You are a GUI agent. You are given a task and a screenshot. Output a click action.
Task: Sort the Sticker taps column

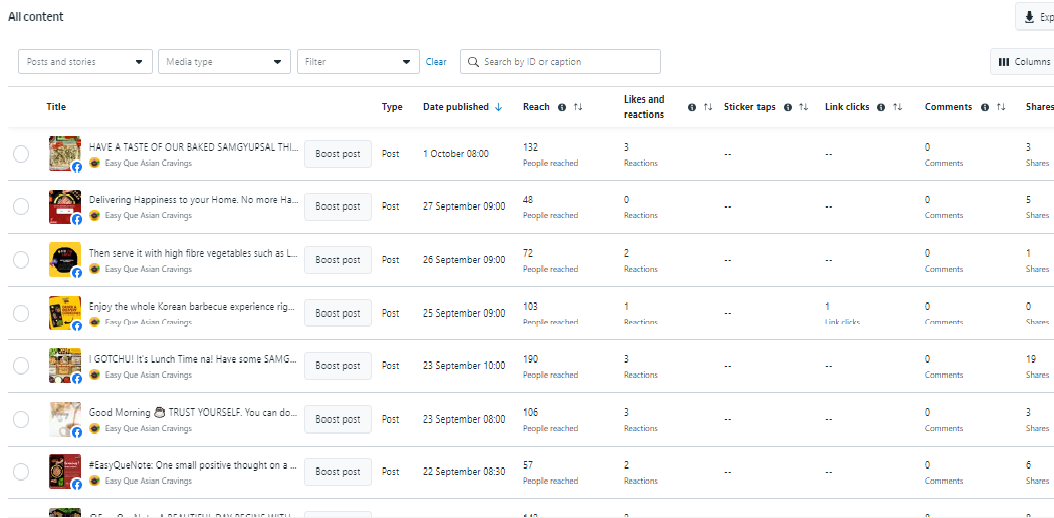tap(803, 107)
